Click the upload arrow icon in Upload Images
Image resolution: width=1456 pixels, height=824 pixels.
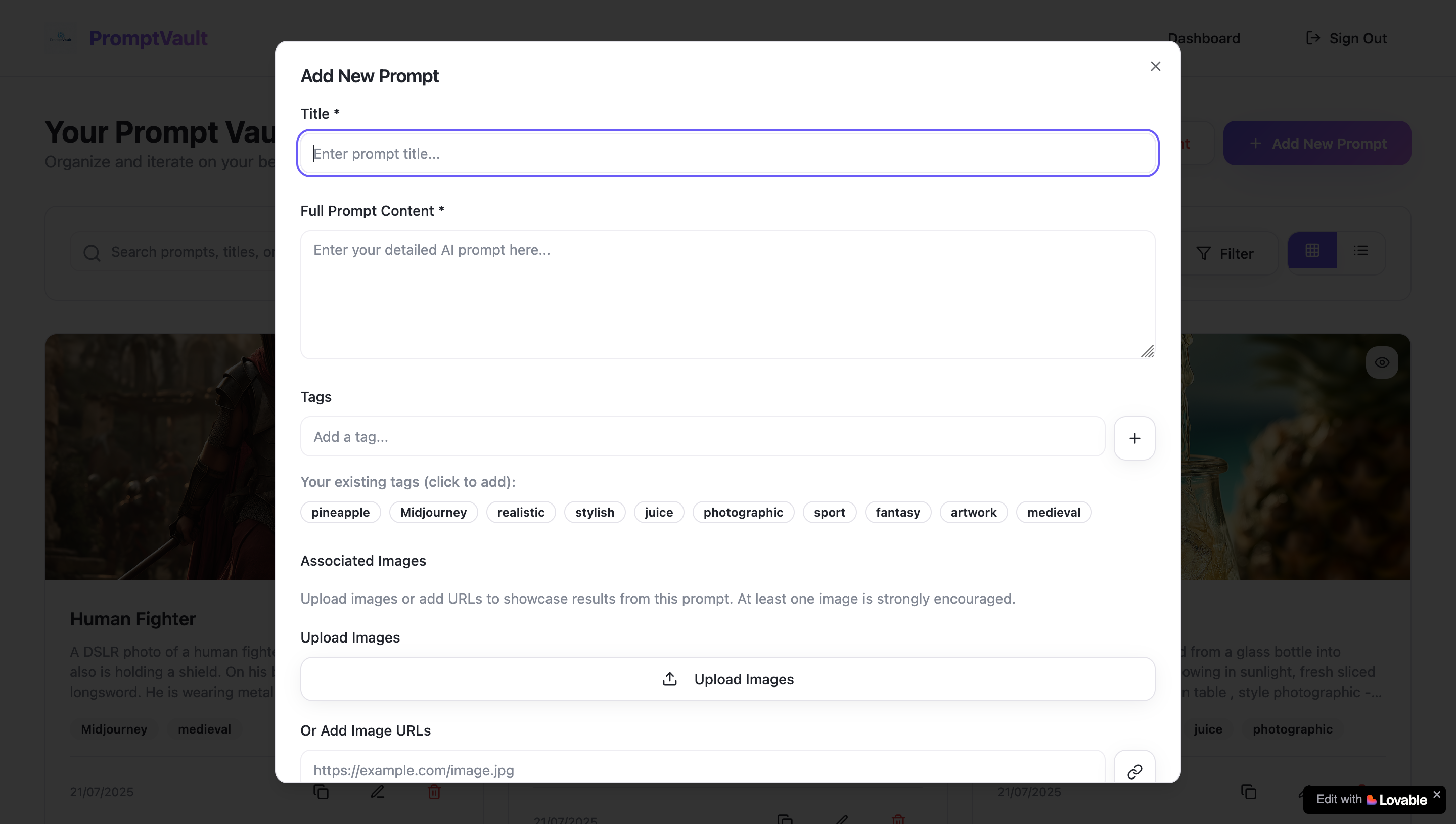(x=669, y=678)
